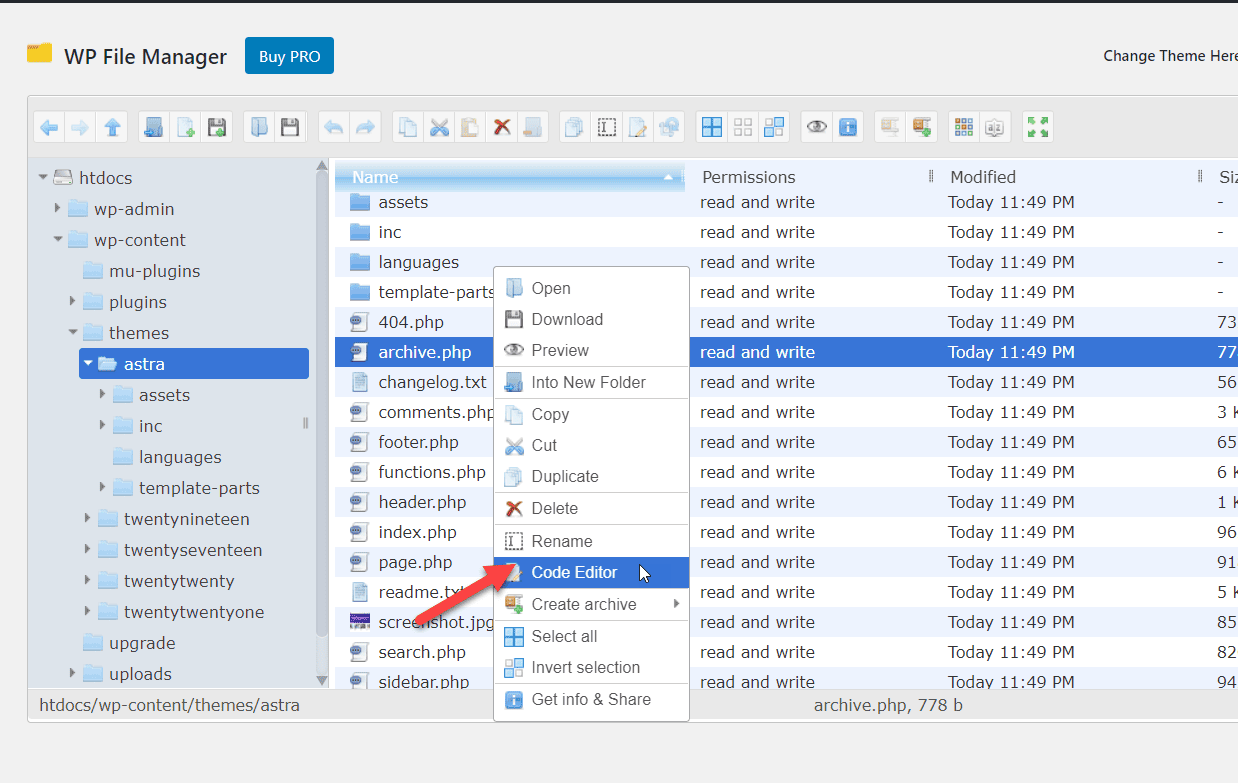Select Rename in the context menu

(561, 541)
